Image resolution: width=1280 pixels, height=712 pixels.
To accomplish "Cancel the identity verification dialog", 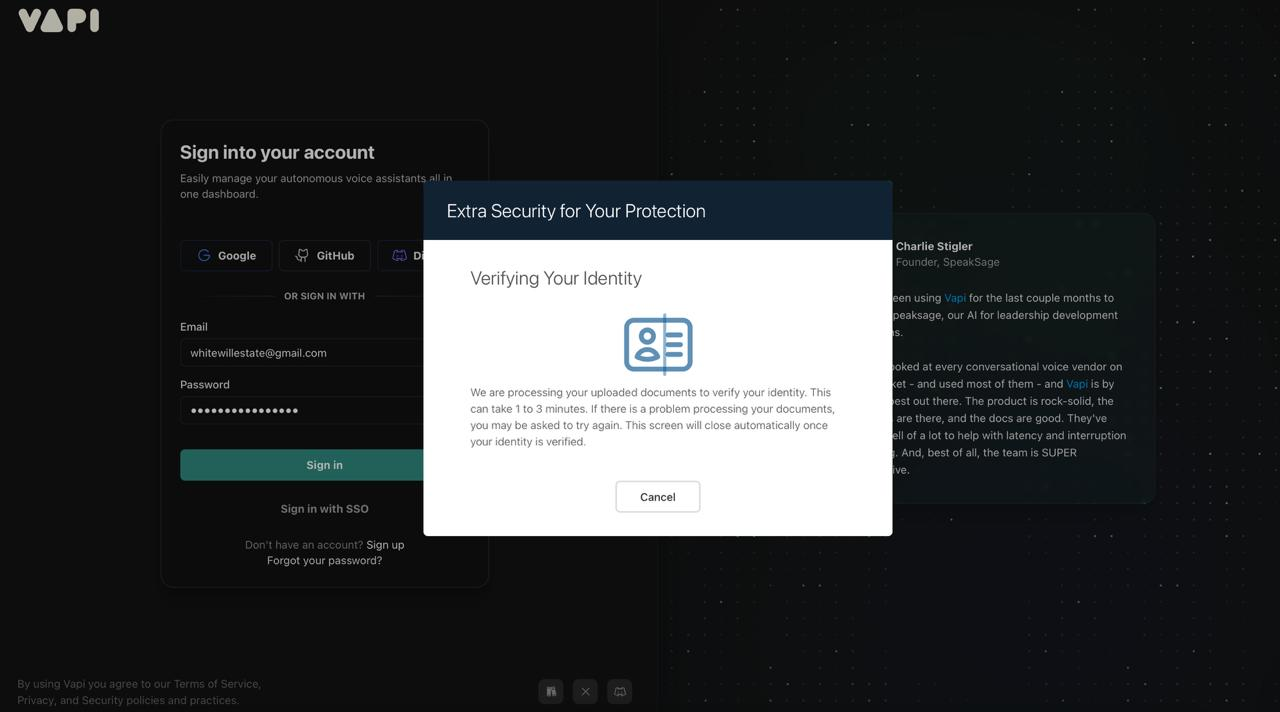I will [658, 497].
